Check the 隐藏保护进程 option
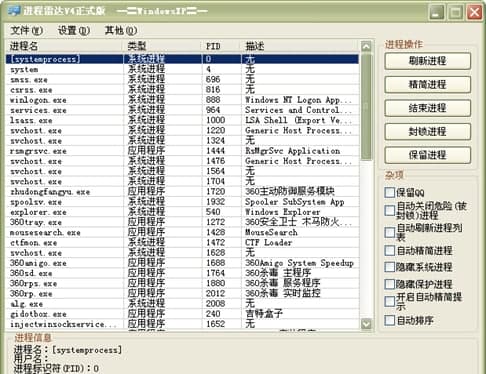The height and width of the screenshot is (374, 486). [x=389, y=284]
